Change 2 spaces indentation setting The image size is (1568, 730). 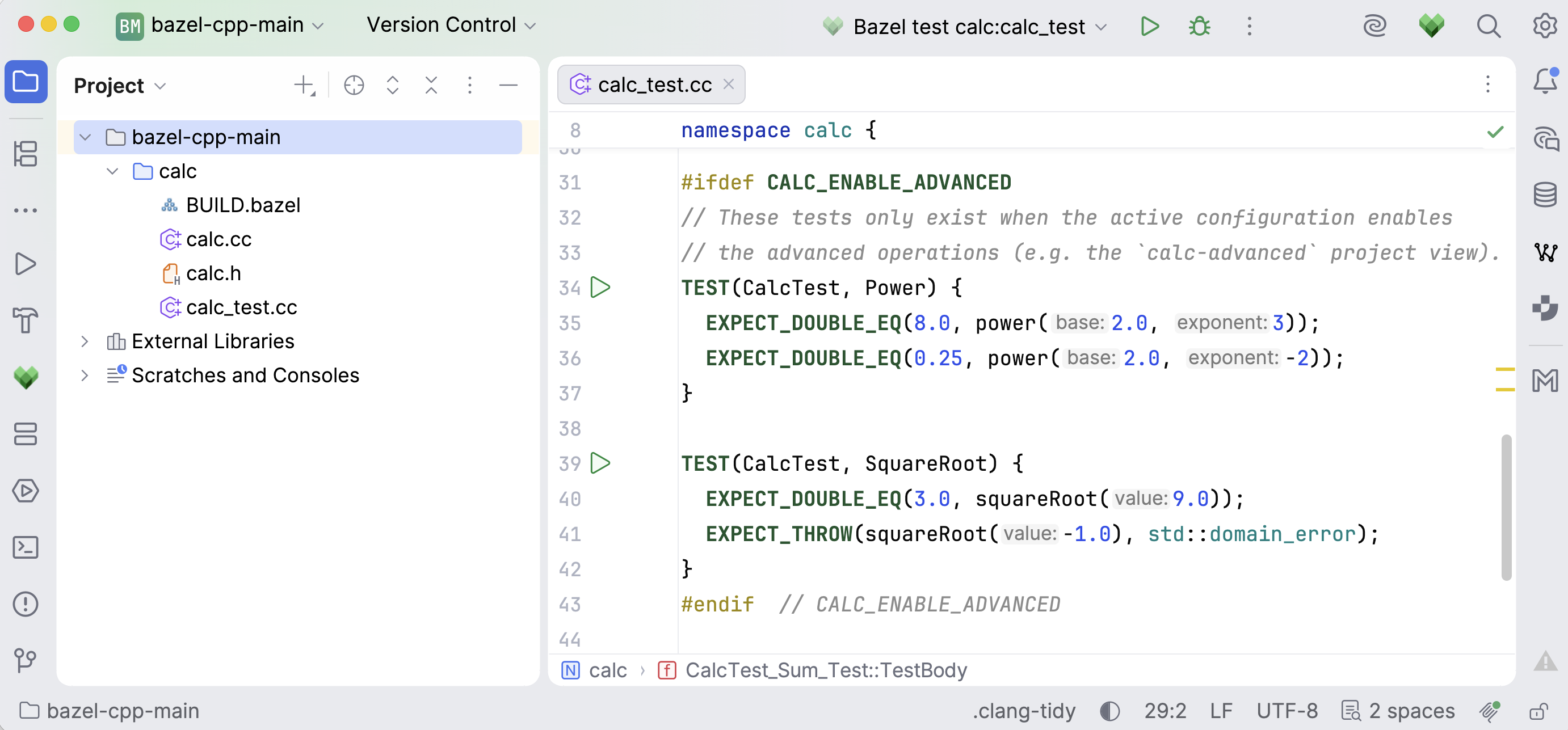click(x=1399, y=711)
